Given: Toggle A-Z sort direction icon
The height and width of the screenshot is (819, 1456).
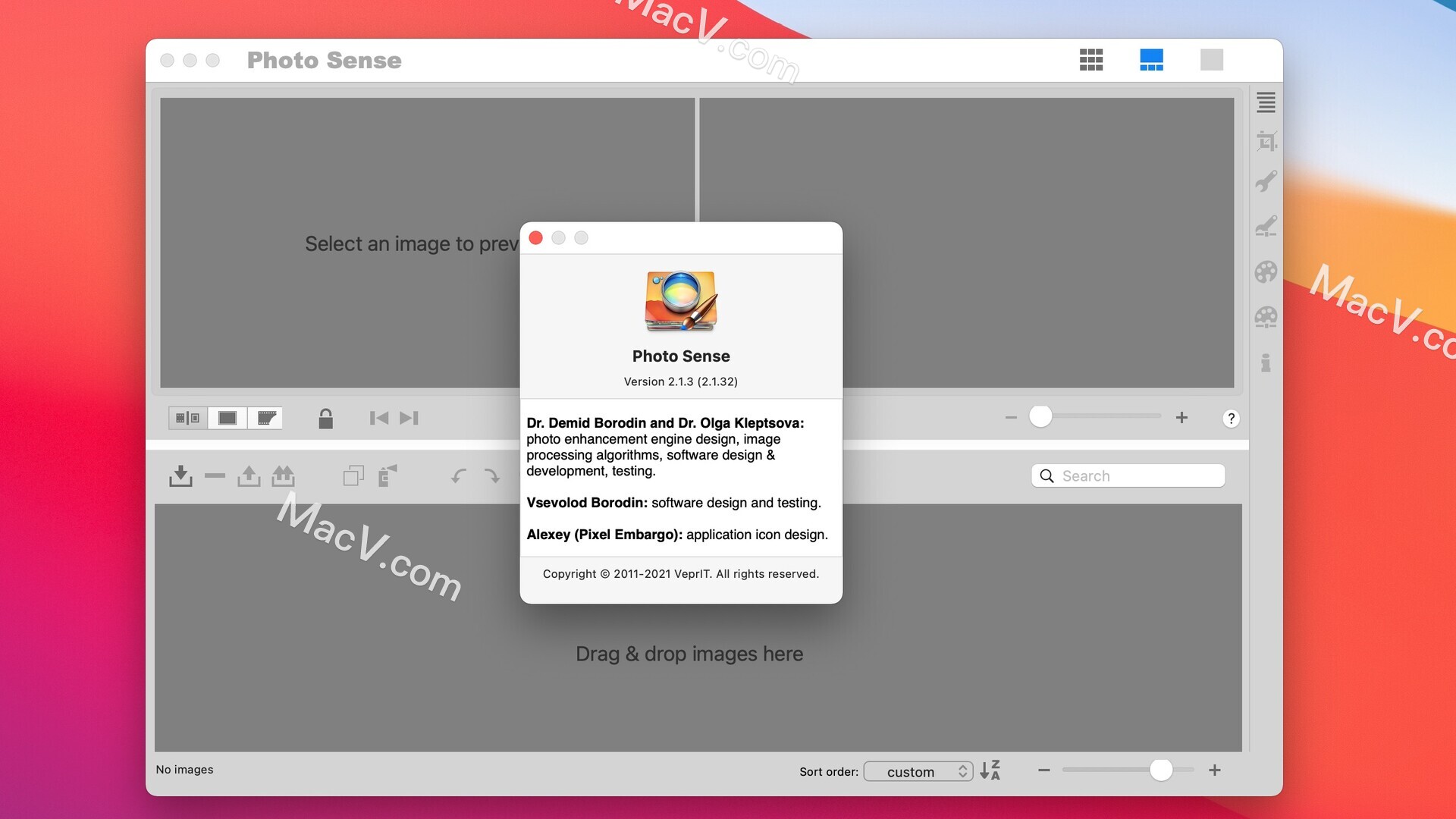Looking at the screenshot, I should 990,770.
